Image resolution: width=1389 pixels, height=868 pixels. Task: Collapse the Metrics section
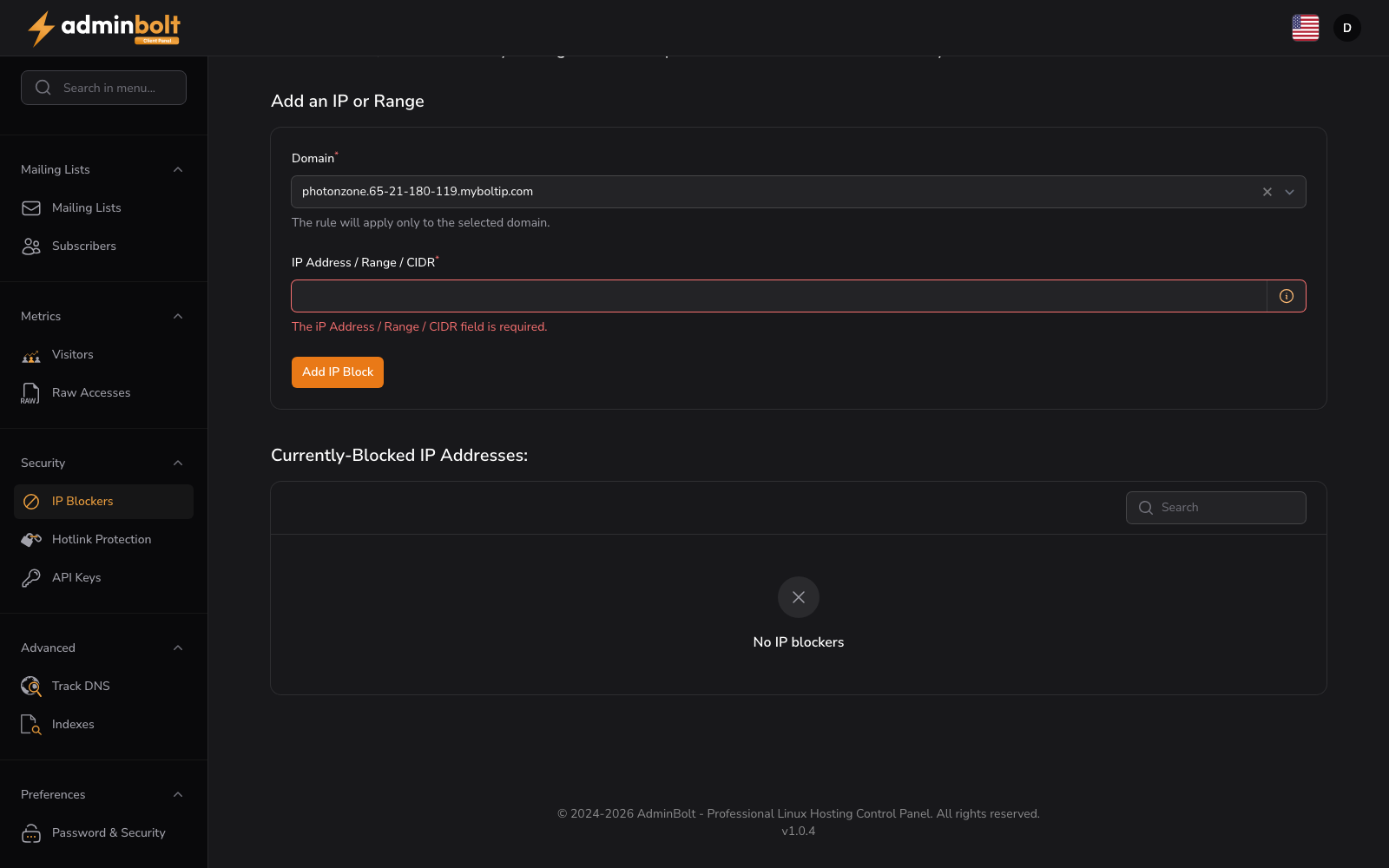point(178,317)
